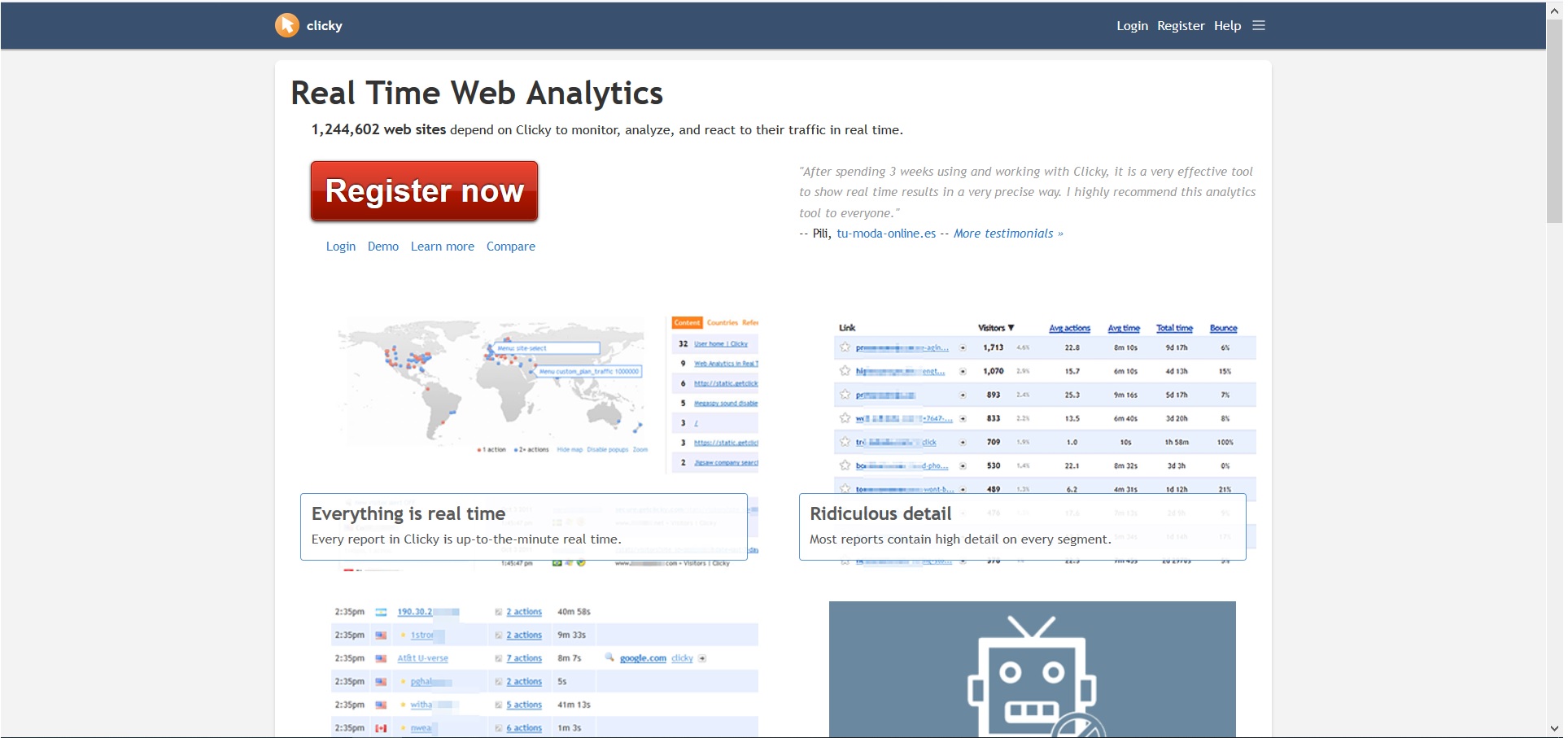This screenshot has height=738, width=1568.
Task: Click the Argentina flag icon in the first log row
Action: pos(381,612)
